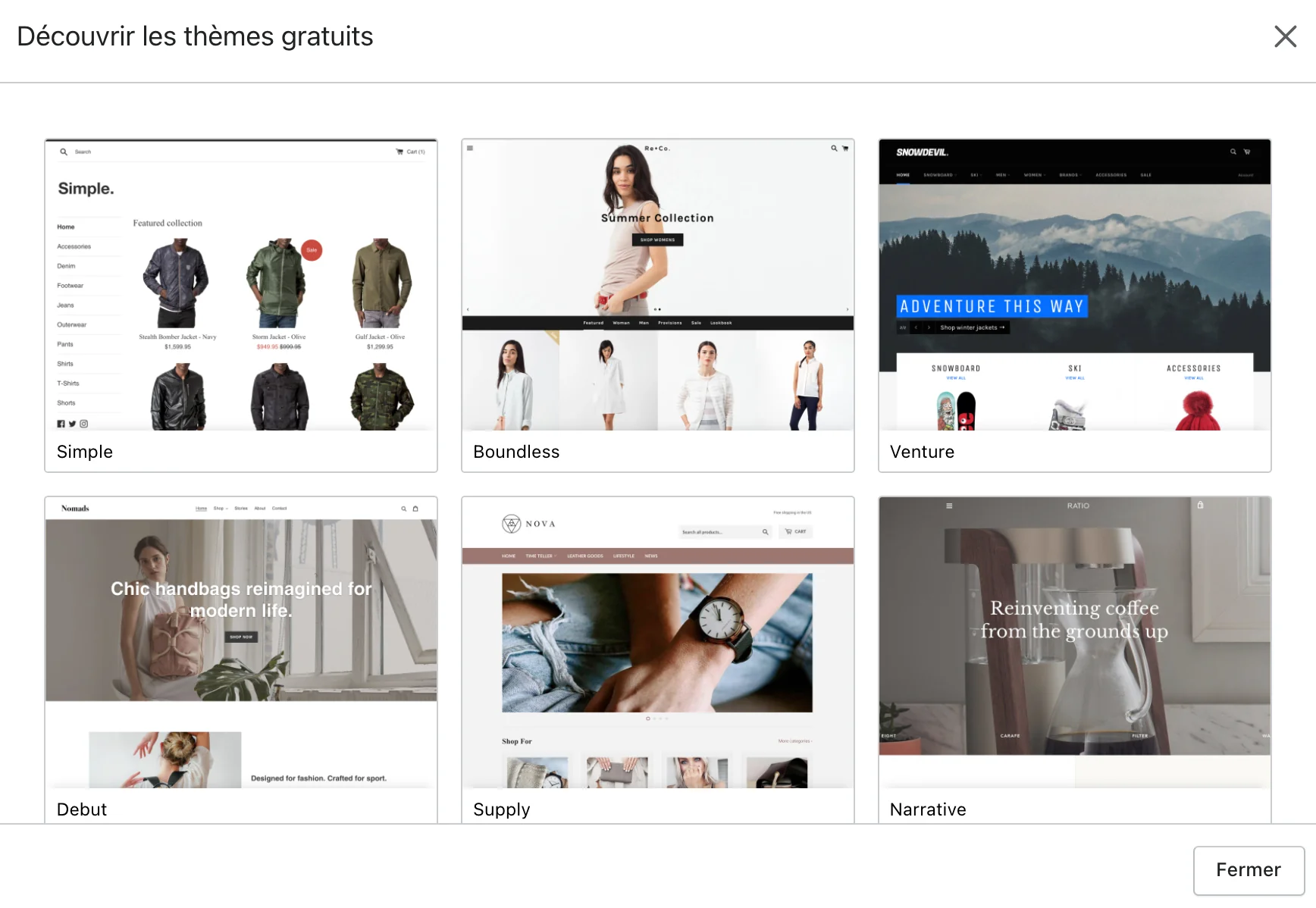Click the search magnifier in the Simple preview
This screenshot has width=1316, height=908.
click(64, 152)
